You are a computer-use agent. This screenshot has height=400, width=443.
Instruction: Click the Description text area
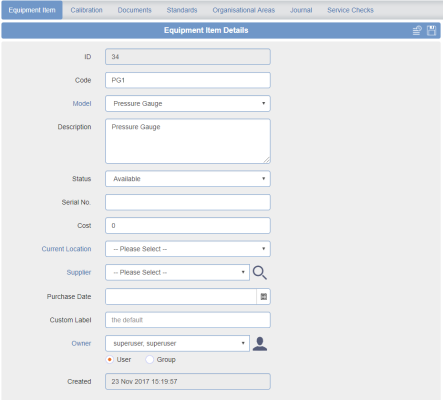click(188, 141)
